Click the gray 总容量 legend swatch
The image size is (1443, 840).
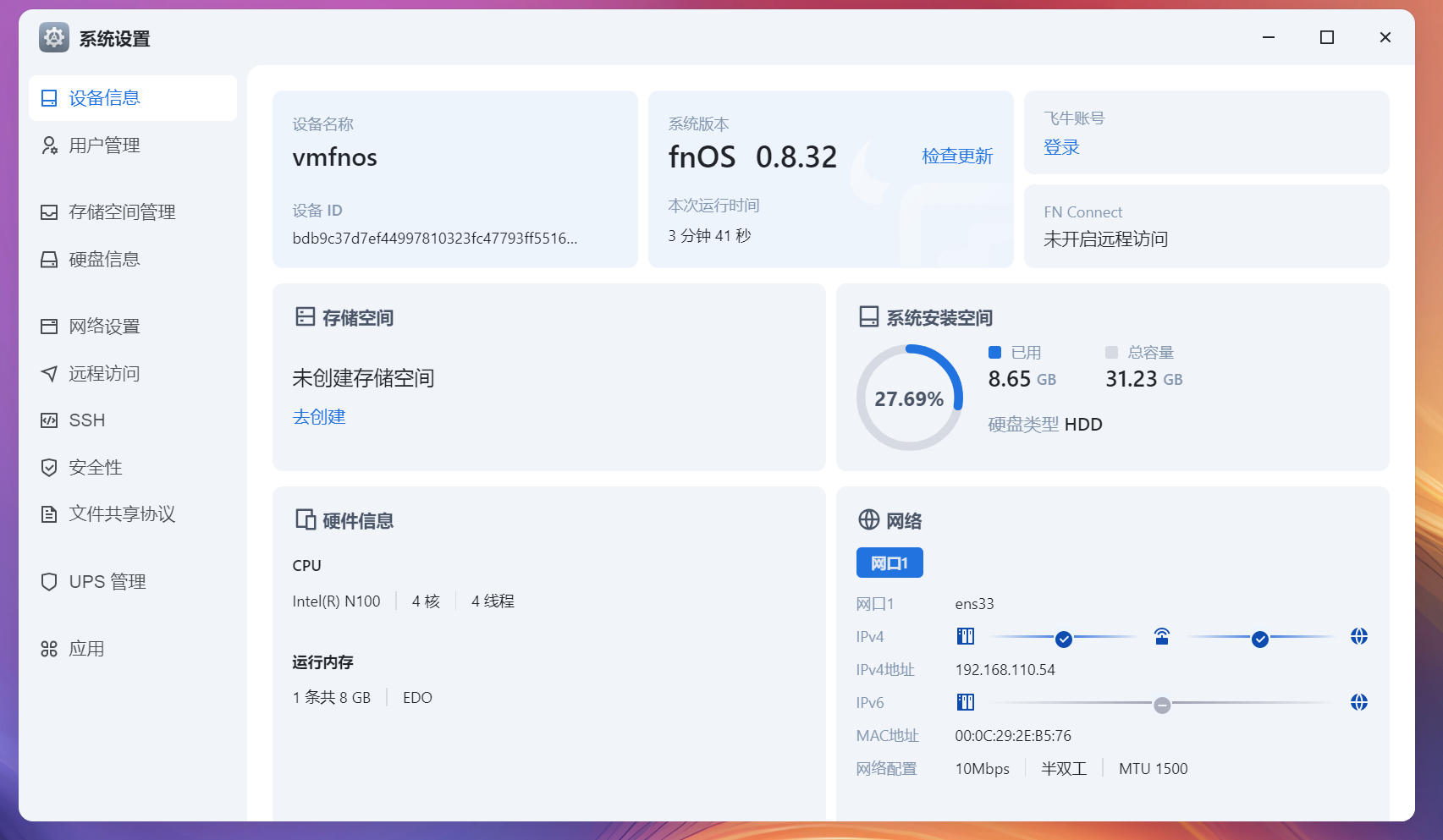point(1112,352)
